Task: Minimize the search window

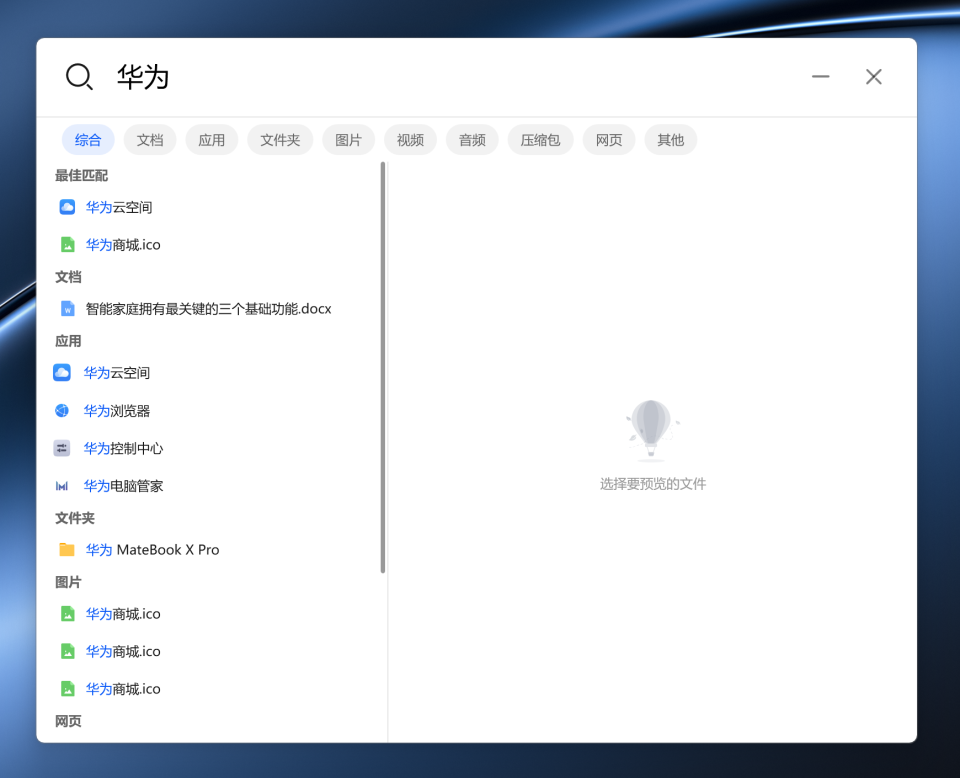Action: click(x=820, y=77)
